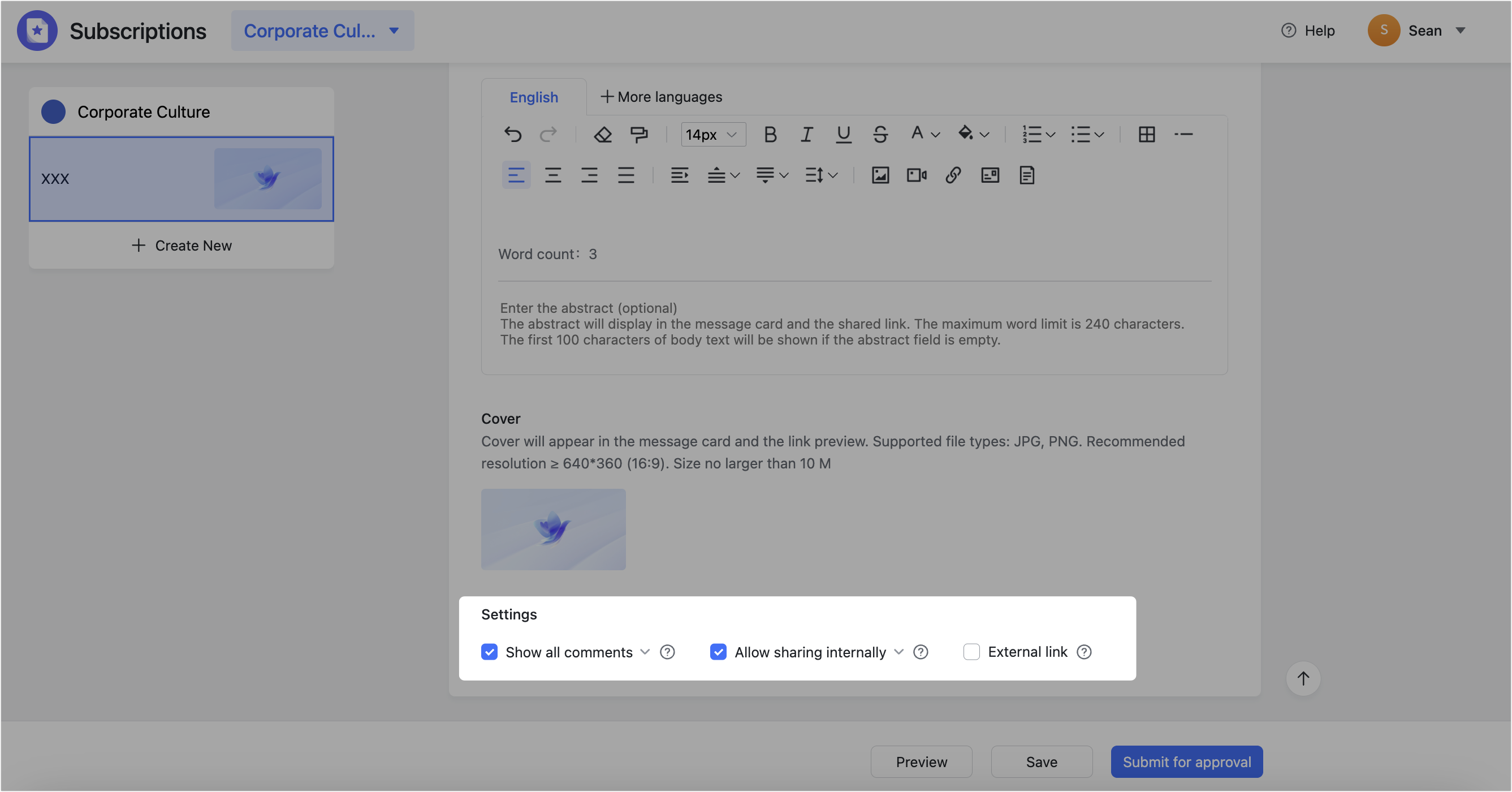Open the line spacing dropdown
This screenshot has width=1512, height=792.
(820, 175)
